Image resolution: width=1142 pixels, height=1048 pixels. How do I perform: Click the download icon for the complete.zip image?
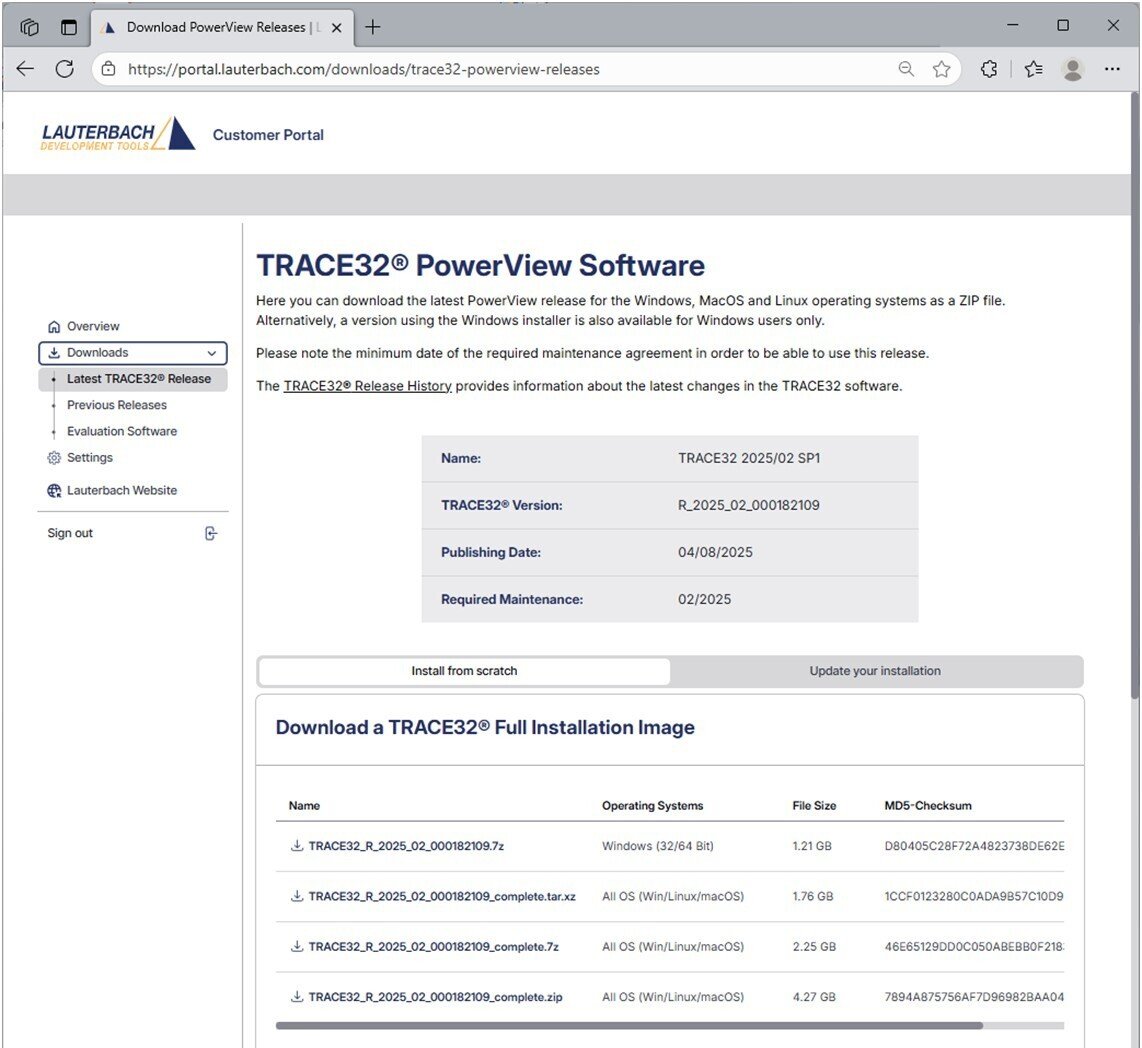pos(296,996)
